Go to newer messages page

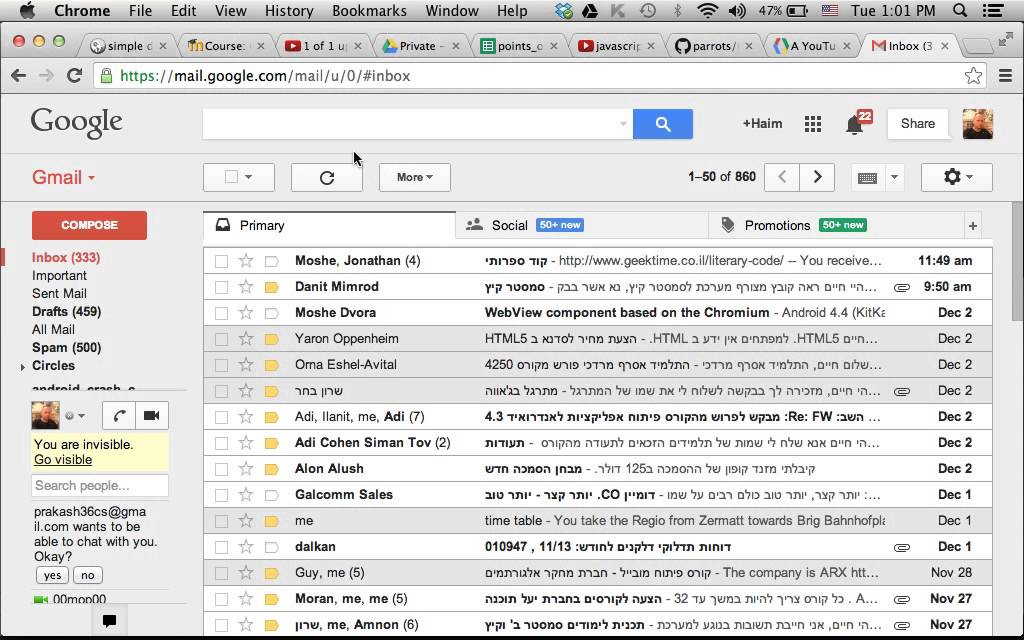point(782,177)
